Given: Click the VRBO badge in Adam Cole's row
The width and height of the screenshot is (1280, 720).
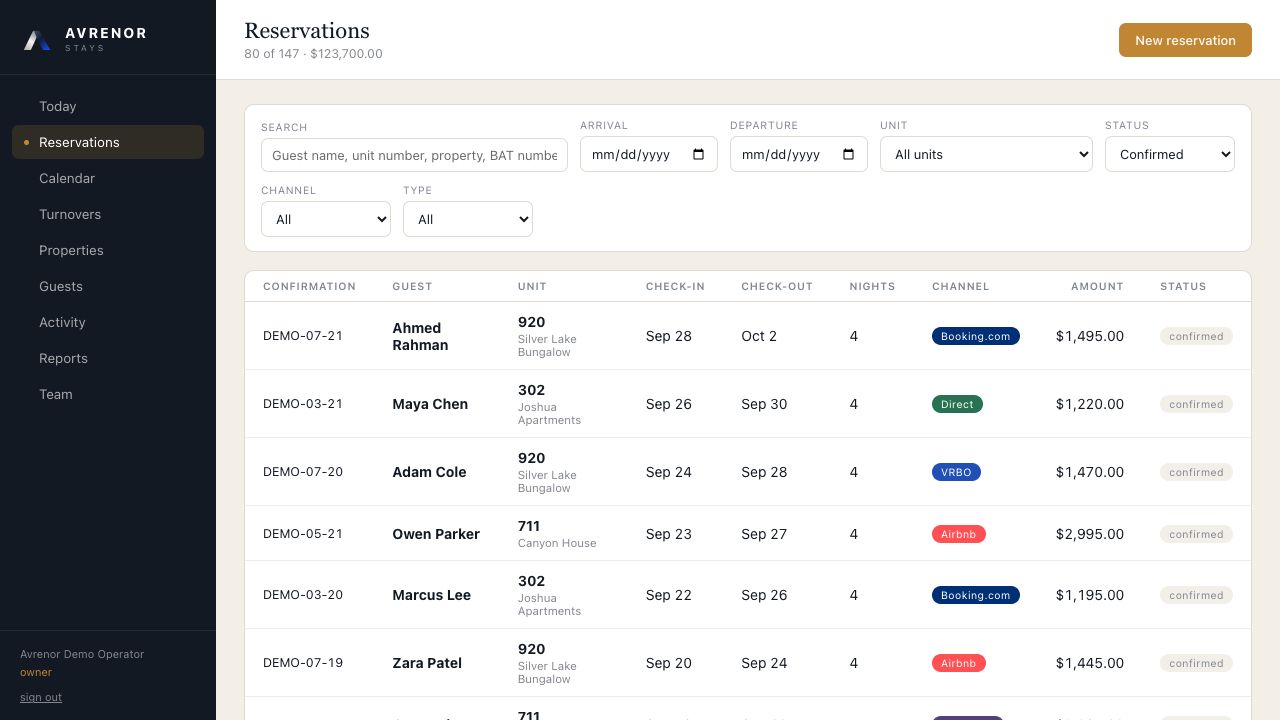Looking at the screenshot, I should (x=956, y=472).
